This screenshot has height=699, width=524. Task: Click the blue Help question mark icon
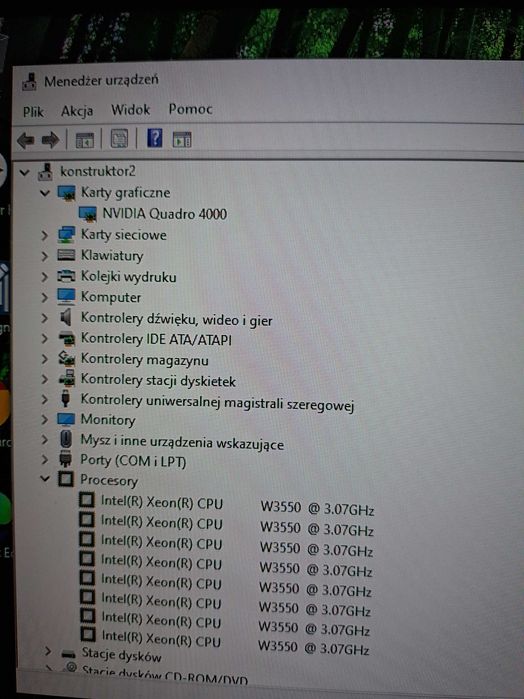(x=154, y=138)
